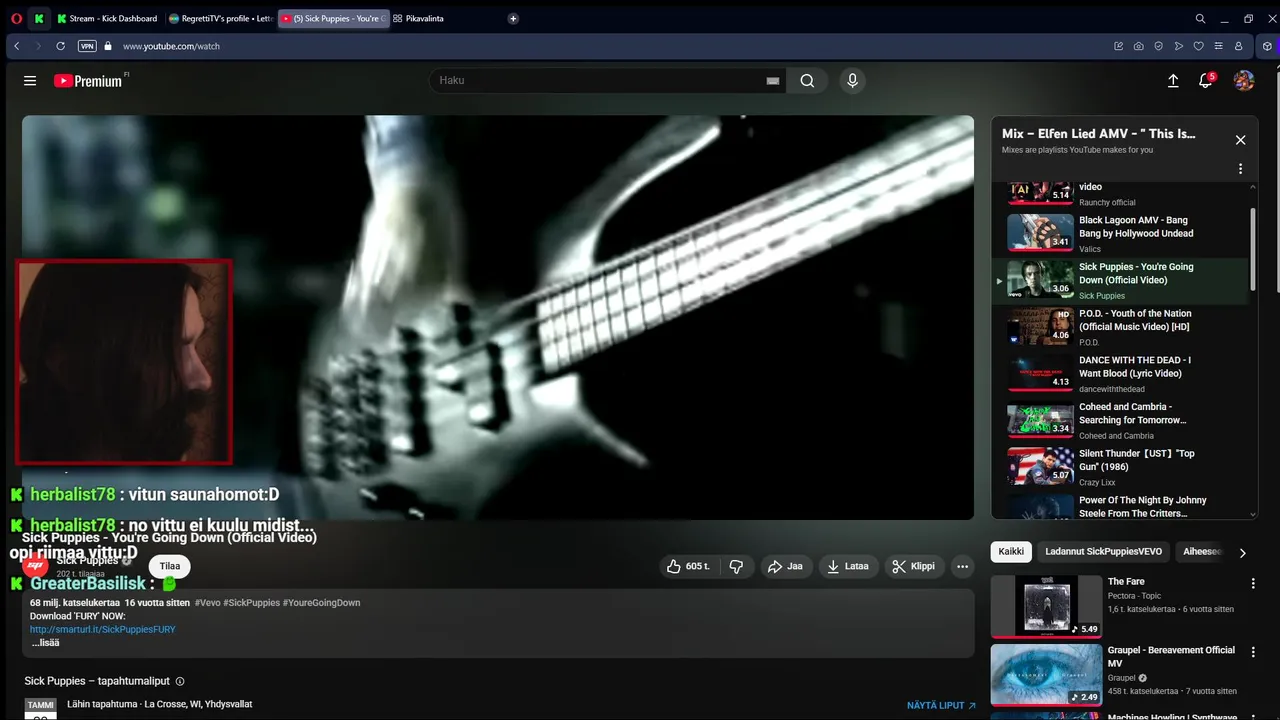Click the Klippi clip button
This screenshot has height=720, width=1280.
[914, 566]
